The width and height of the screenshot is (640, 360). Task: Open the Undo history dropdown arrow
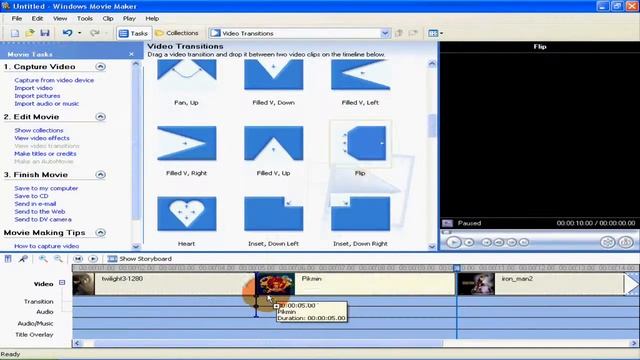click(x=80, y=33)
